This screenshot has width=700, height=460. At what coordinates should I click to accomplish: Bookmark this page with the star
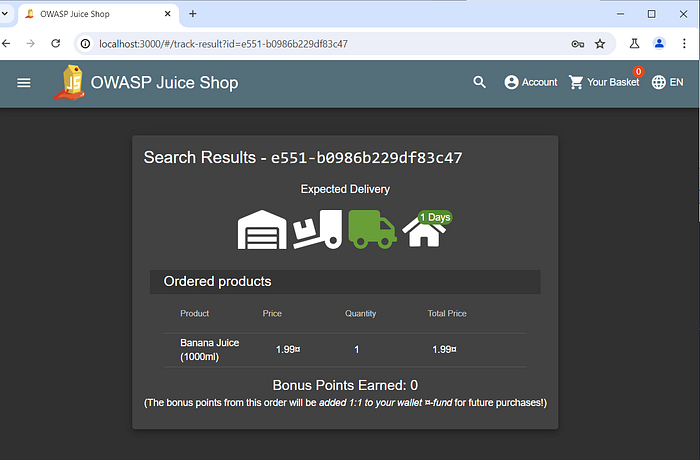(600, 44)
